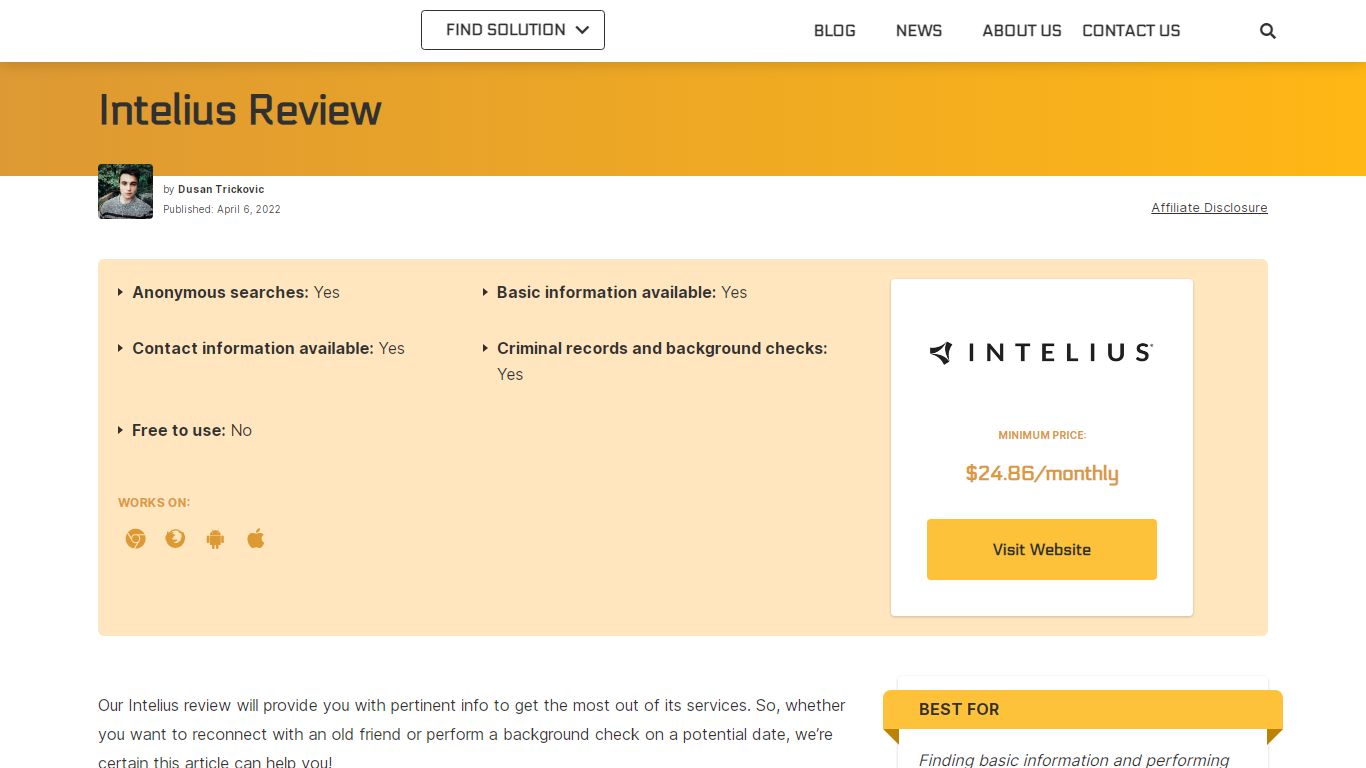Image resolution: width=1366 pixels, height=768 pixels.
Task: Open the News menu item
Action: coord(919,31)
